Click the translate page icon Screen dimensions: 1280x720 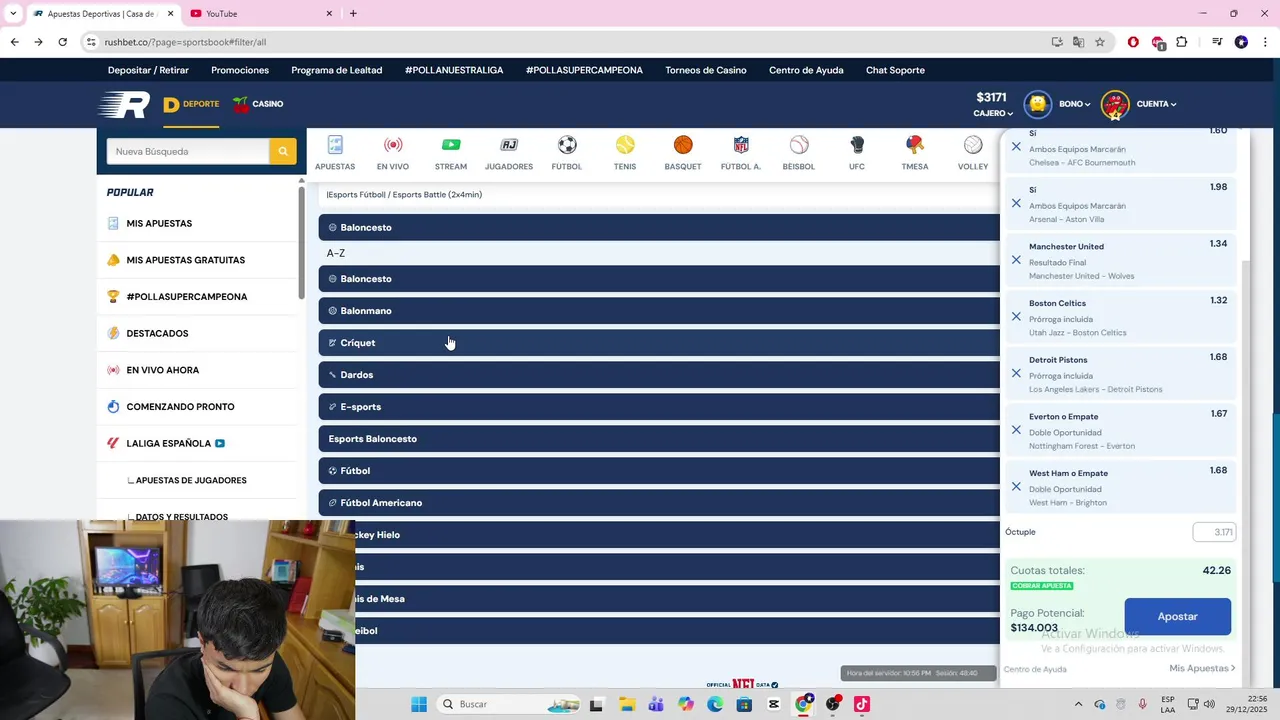point(1079,42)
